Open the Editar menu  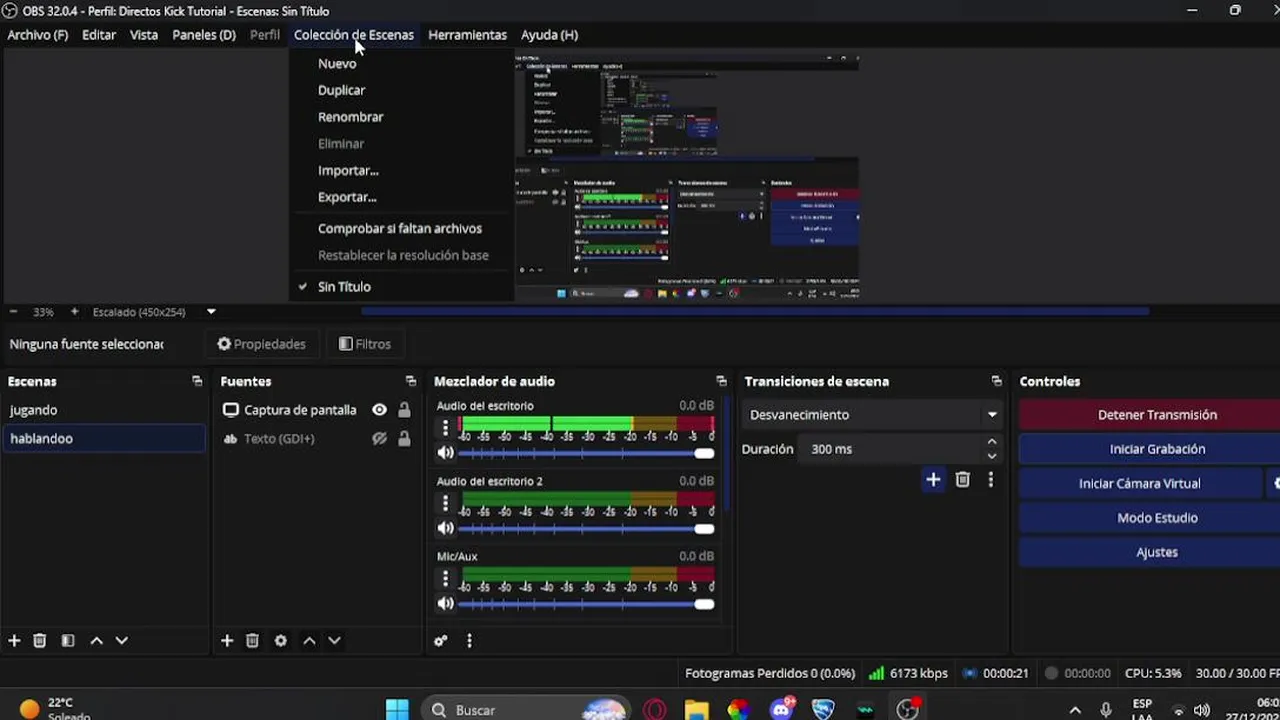click(x=99, y=35)
